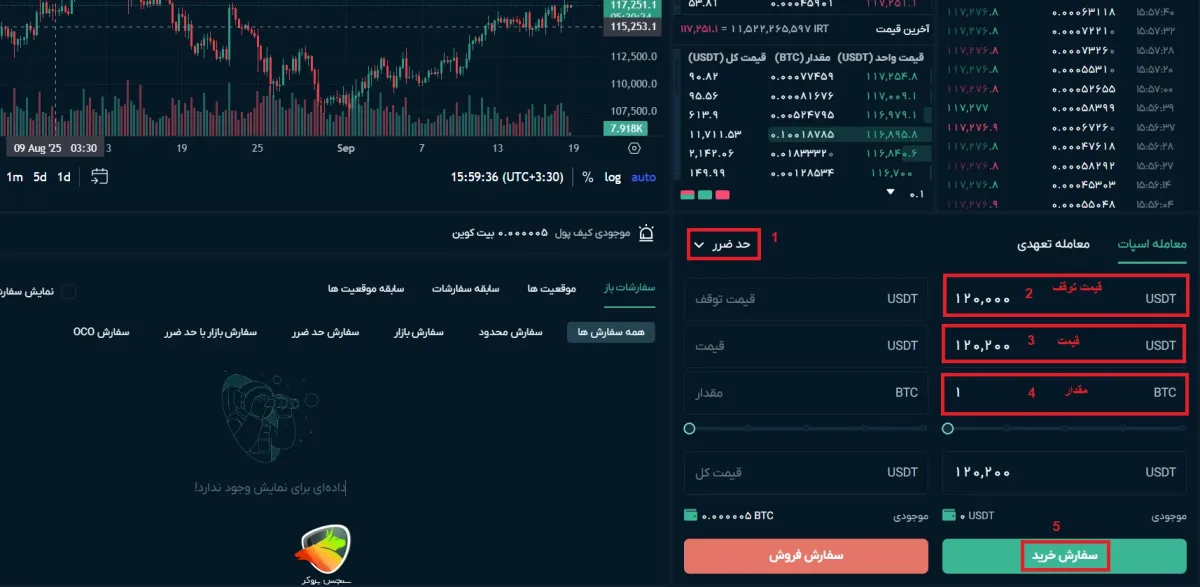Select order book price ۱۱۷,۰۰۹.۱

click(x=890, y=96)
